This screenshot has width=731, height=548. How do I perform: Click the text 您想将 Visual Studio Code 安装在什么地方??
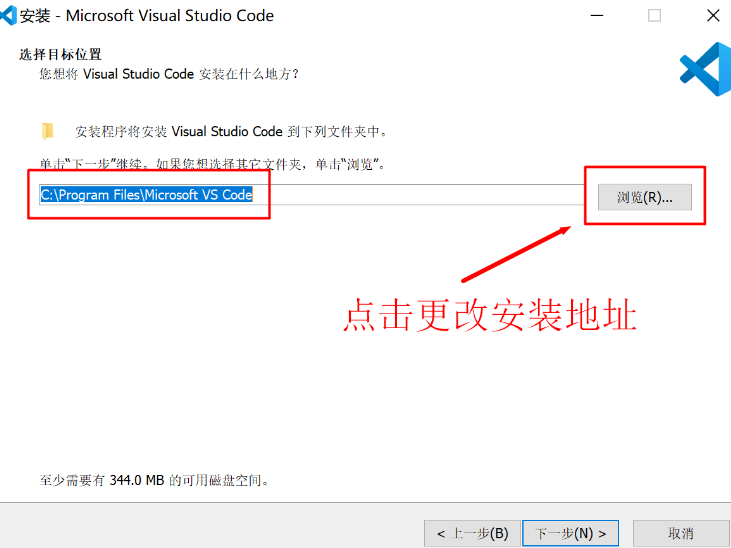pyautogui.click(x=169, y=74)
